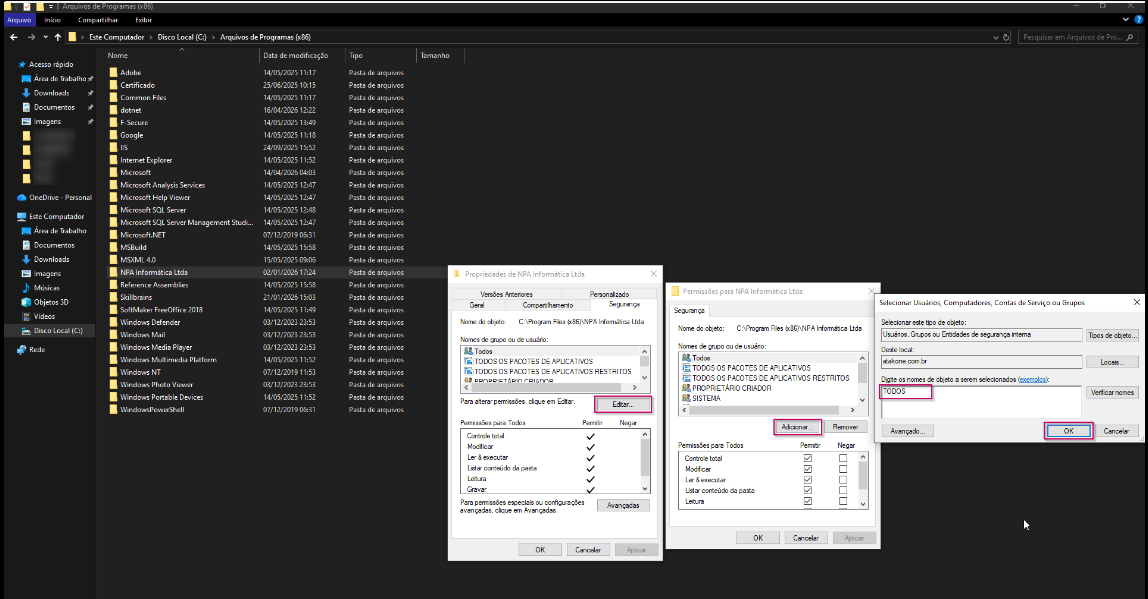The image size is (1148, 599).
Task: Toggle Permitir checkbox for Listar conteúdo da pasta
Action: click(808, 491)
